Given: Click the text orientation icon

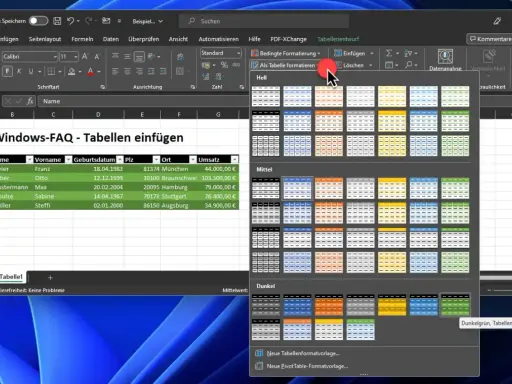Looking at the screenshot, I should (152, 56).
